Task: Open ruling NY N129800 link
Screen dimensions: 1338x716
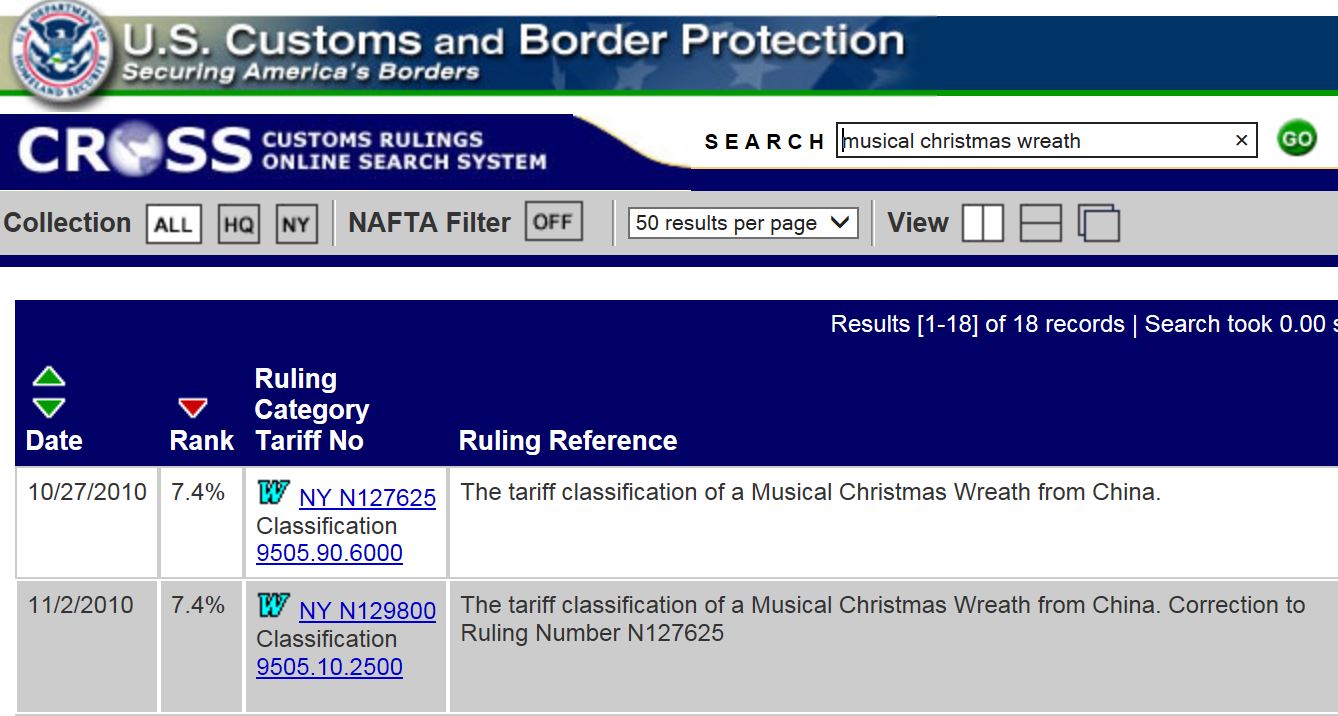Action: (x=367, y=610)
